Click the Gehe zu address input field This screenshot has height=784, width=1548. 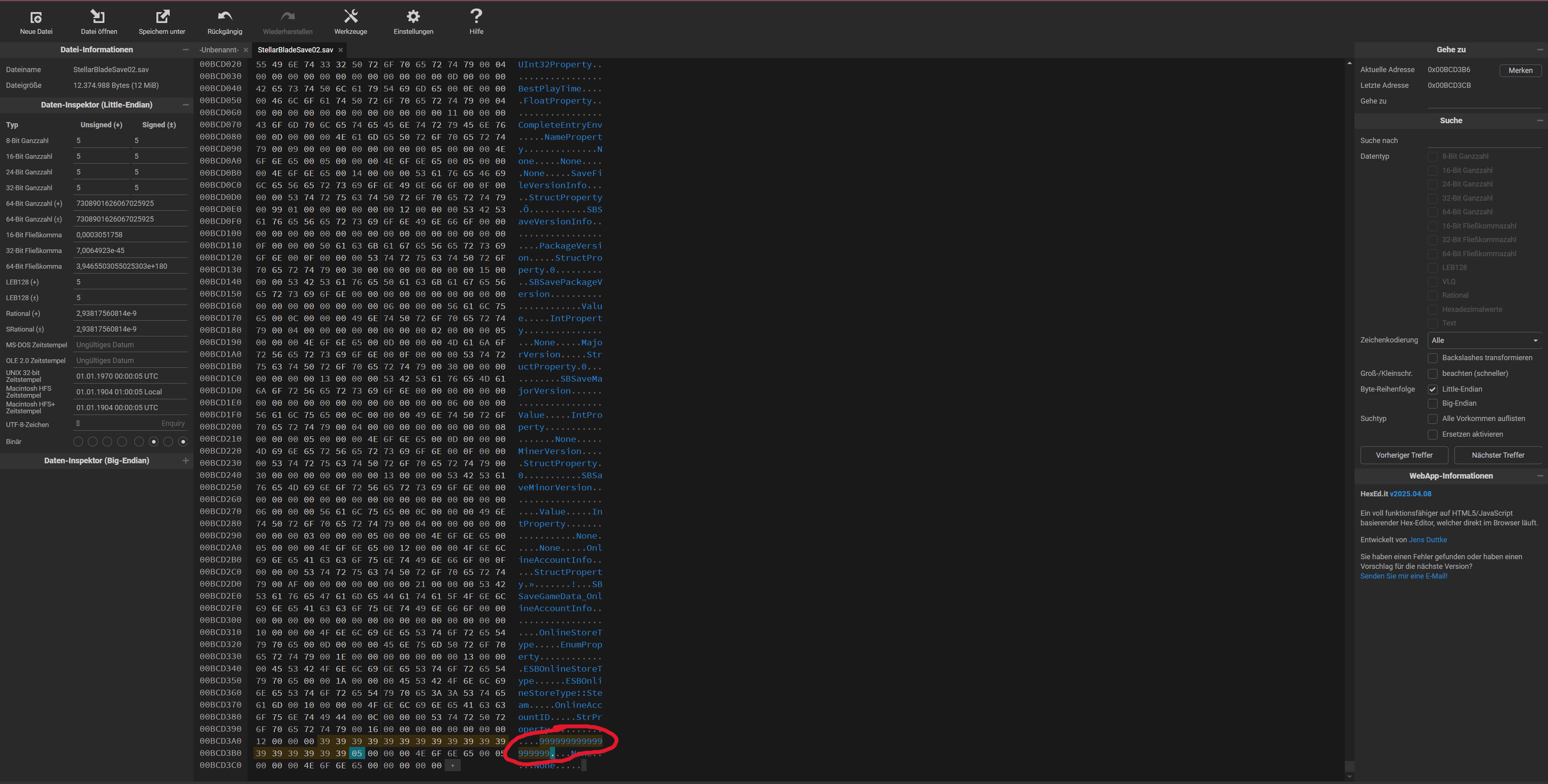1484,102
